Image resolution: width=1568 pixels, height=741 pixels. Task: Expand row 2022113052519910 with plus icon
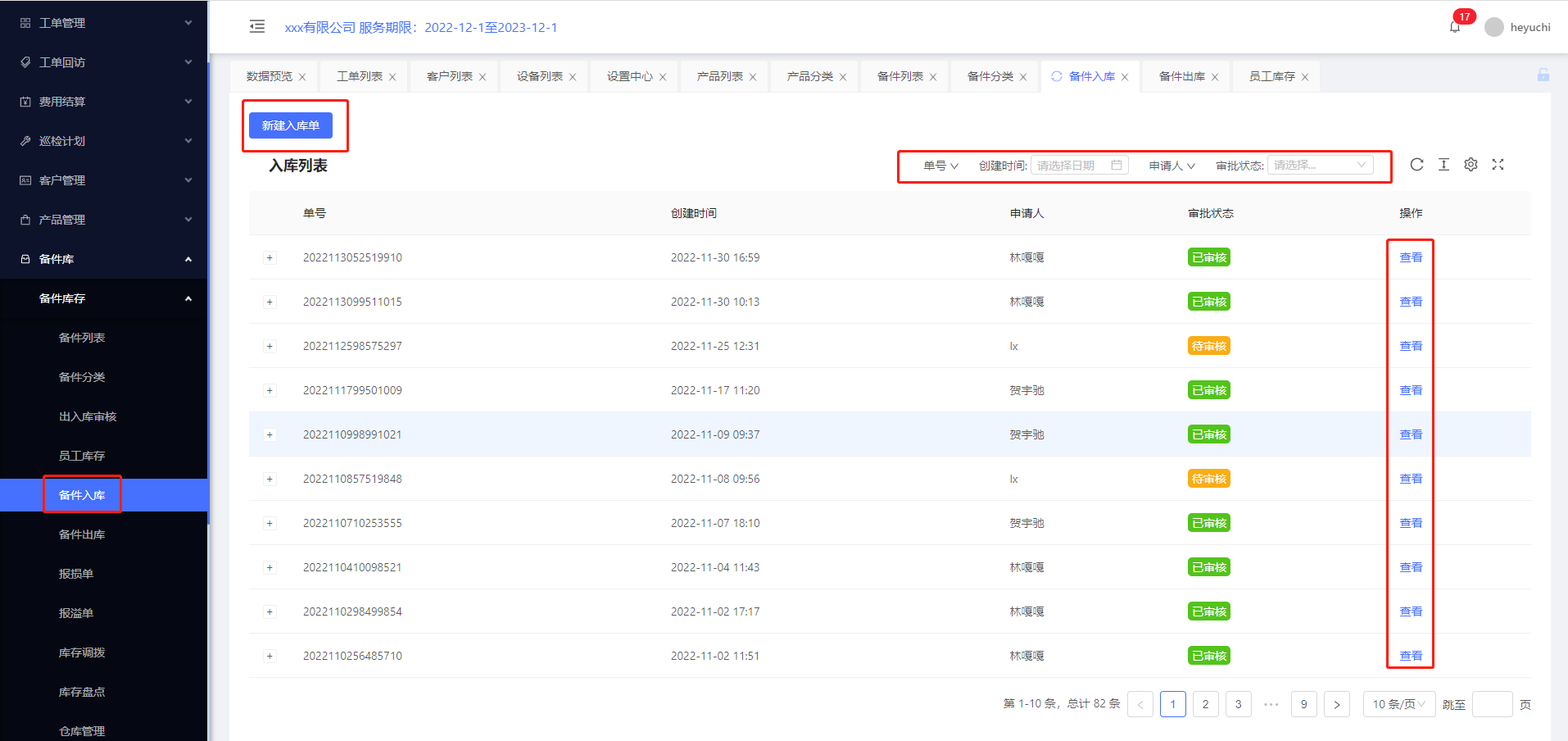coord(270,257)
